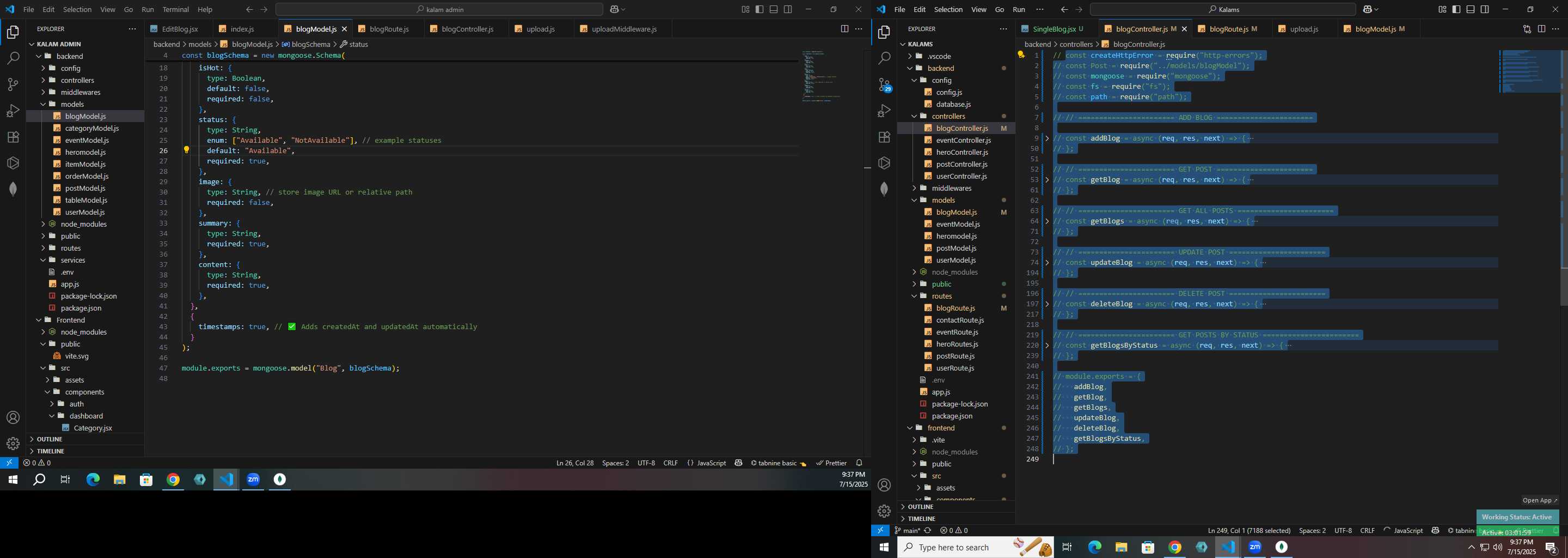Open Terminal menu in kalam admin window
This screenshot has height=558, width=1568.
(x=176, y=9)
